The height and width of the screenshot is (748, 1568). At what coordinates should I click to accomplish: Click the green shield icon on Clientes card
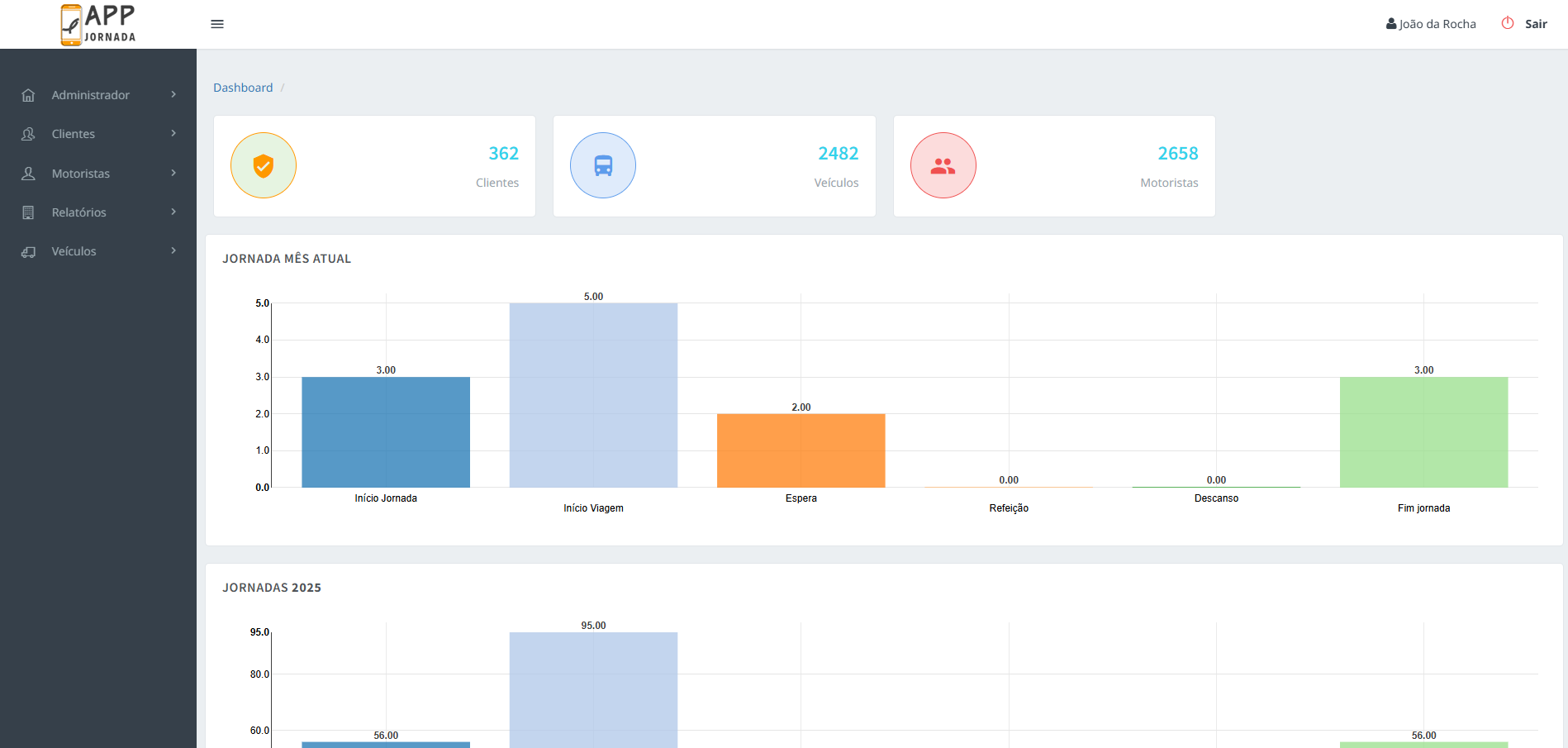(x=263, y=165)
